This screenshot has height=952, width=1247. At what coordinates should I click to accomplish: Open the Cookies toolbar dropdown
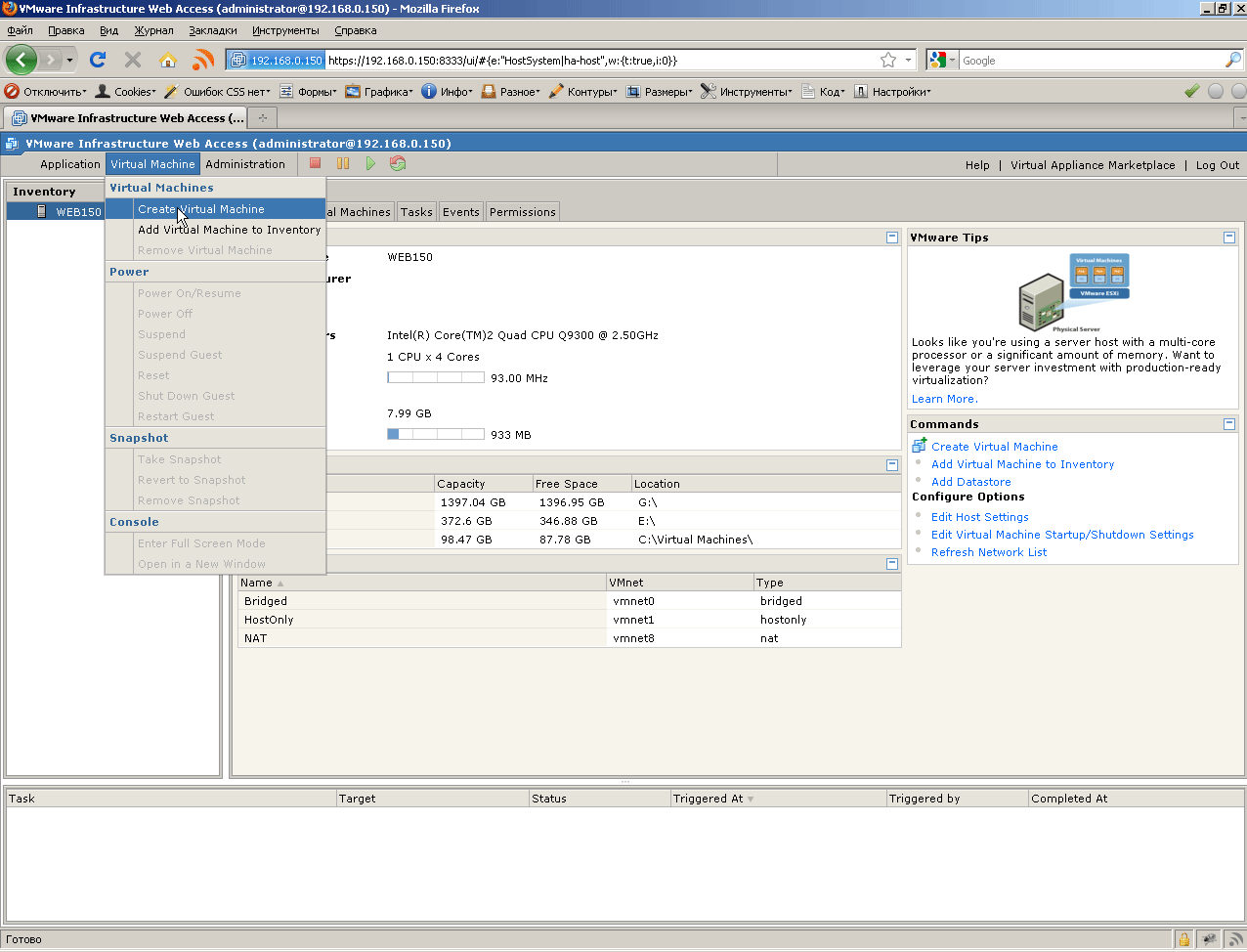125,91
